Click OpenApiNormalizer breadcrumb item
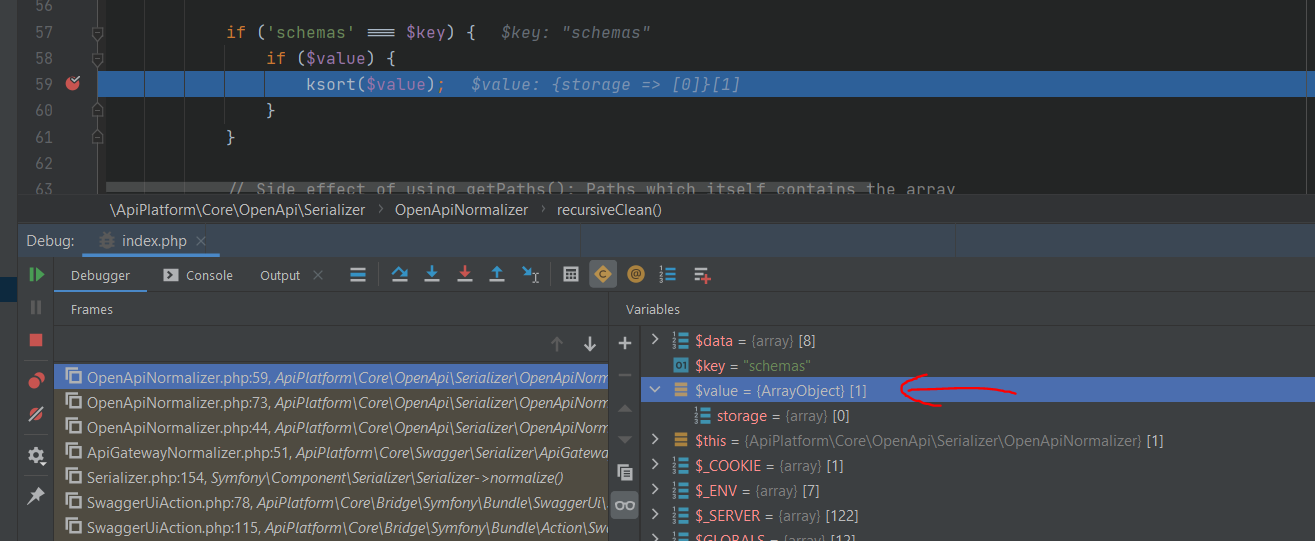1315x541 pixels. tap(461, 210)
